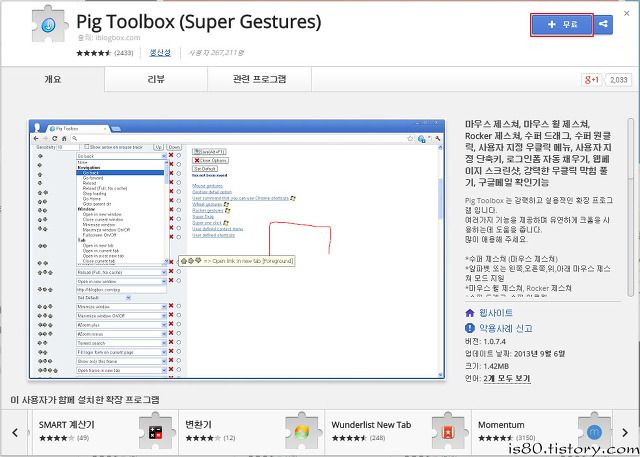Image resolution: width=640 pixels, height=457 pixels.
Task: Open the 관련 프로그램 tab
Action: [260, 79]
